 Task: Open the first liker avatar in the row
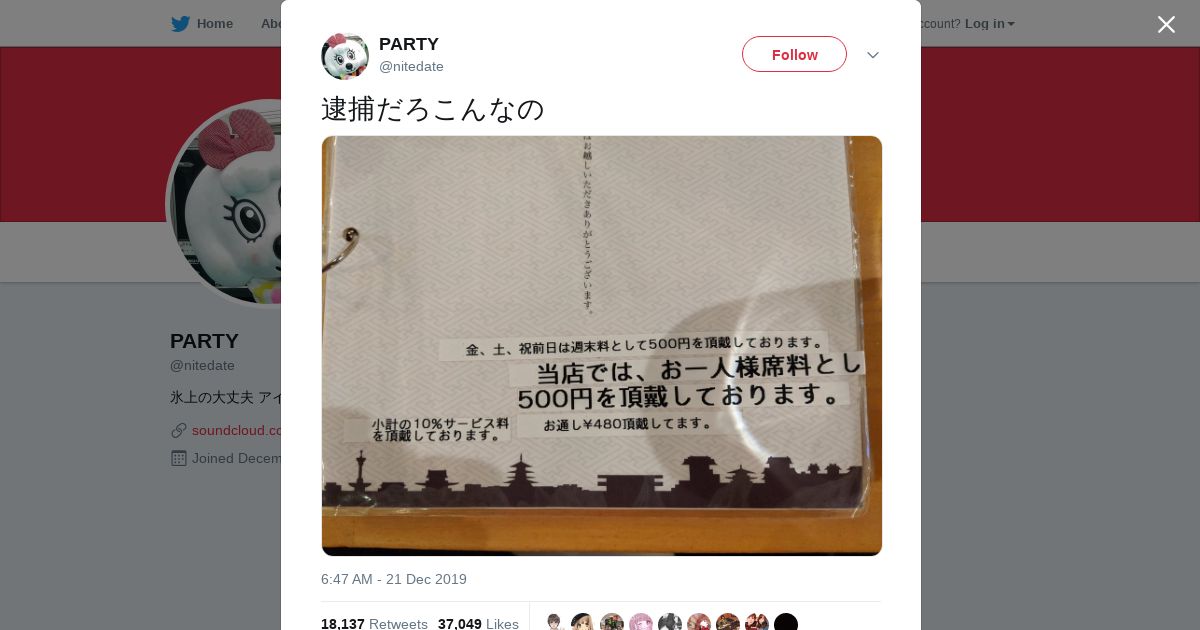point(554,622)
